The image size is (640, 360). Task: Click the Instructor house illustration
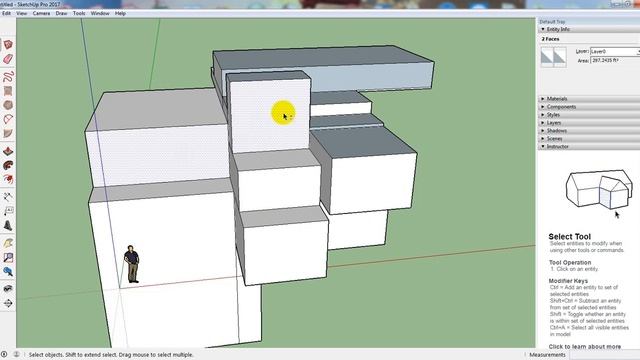[x=599, y=189]
